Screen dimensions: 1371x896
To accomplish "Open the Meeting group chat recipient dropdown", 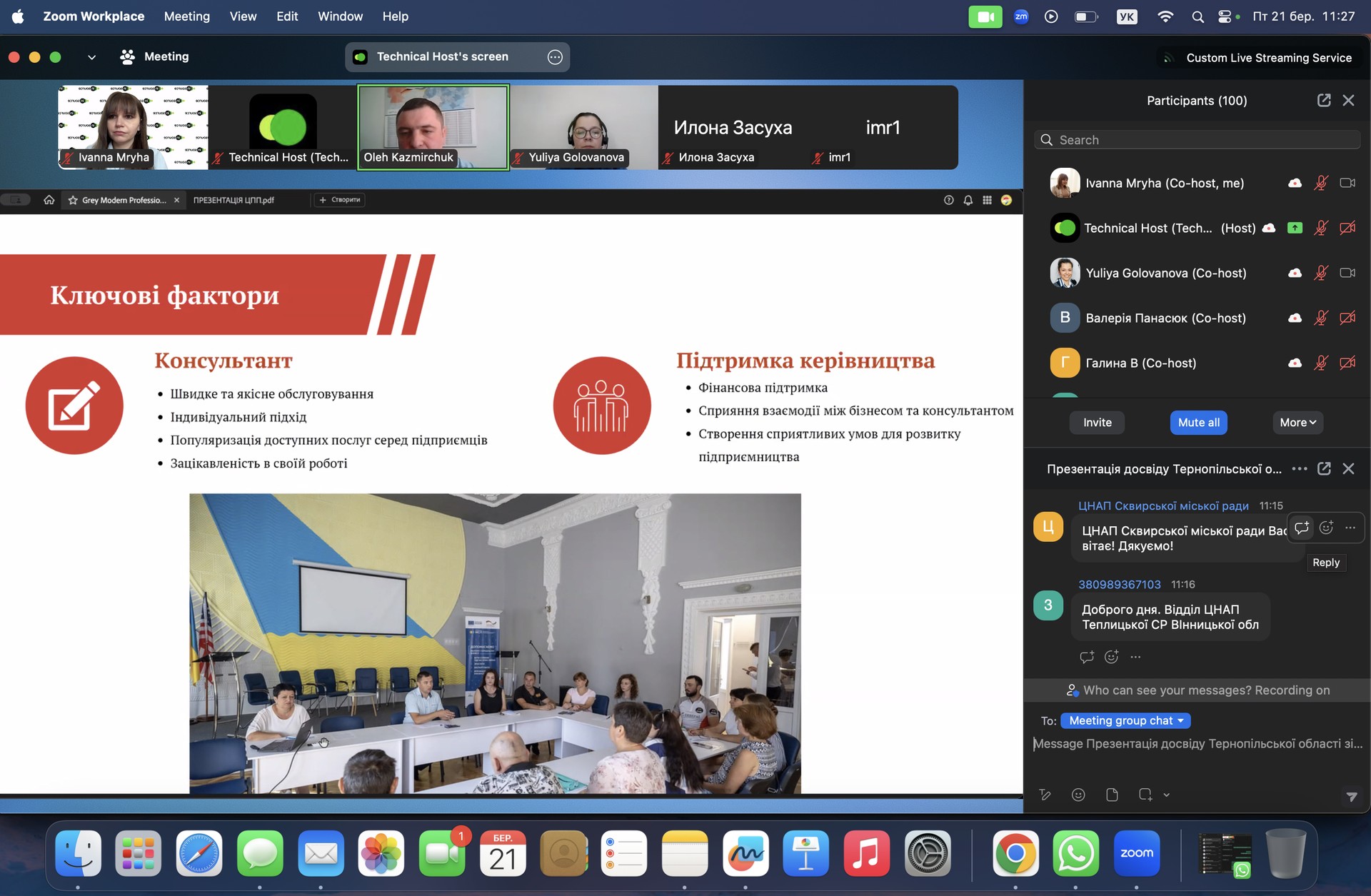I will click(1125, 720).
